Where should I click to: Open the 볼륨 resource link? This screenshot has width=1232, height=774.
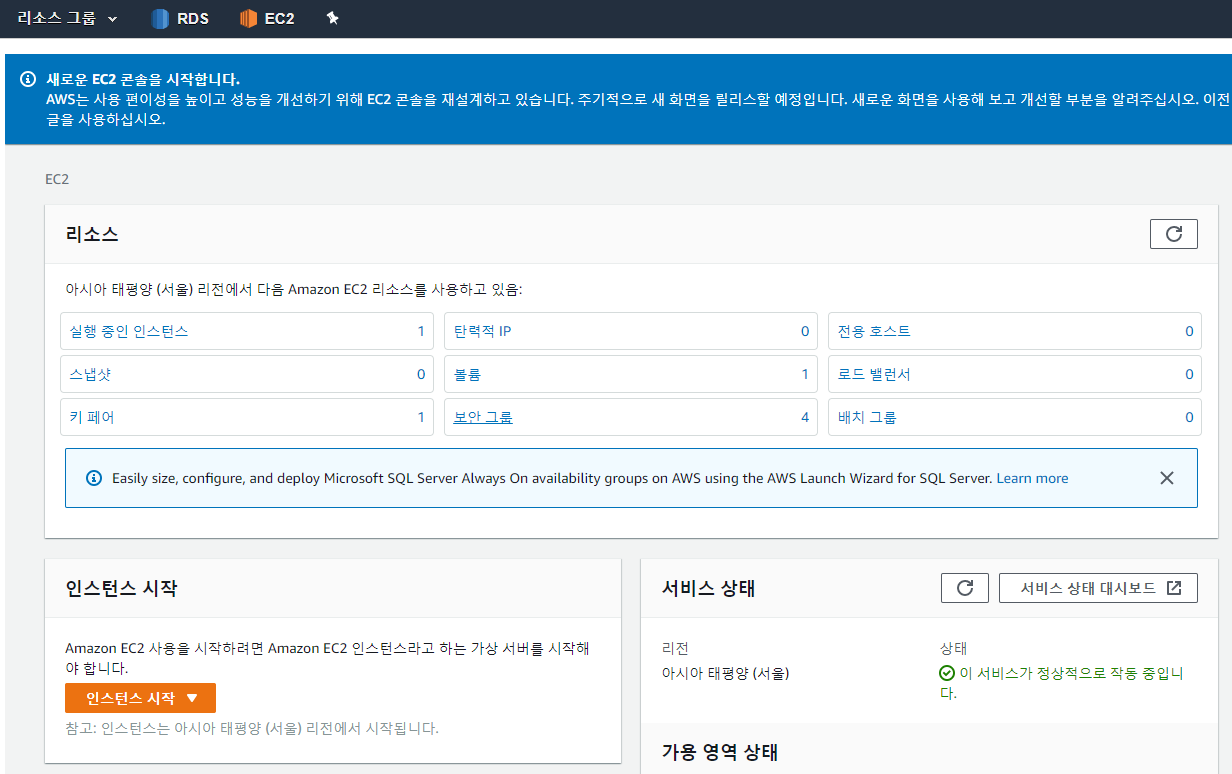467,374
